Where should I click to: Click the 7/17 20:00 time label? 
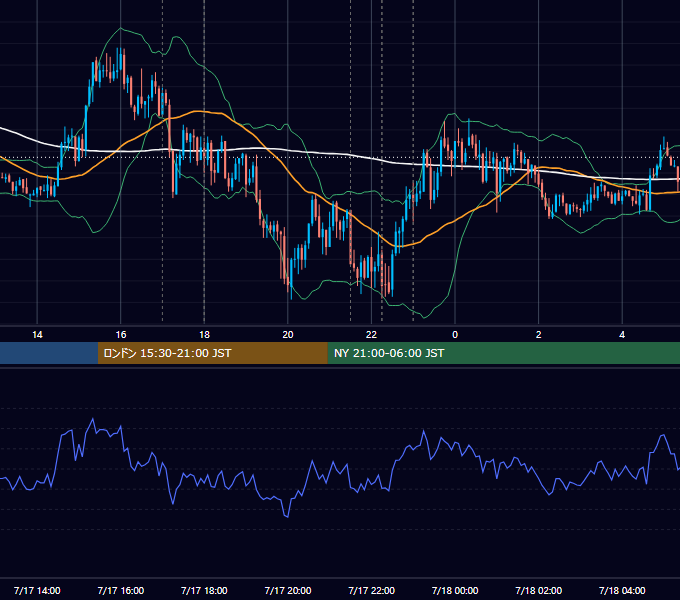coord(288,590)
